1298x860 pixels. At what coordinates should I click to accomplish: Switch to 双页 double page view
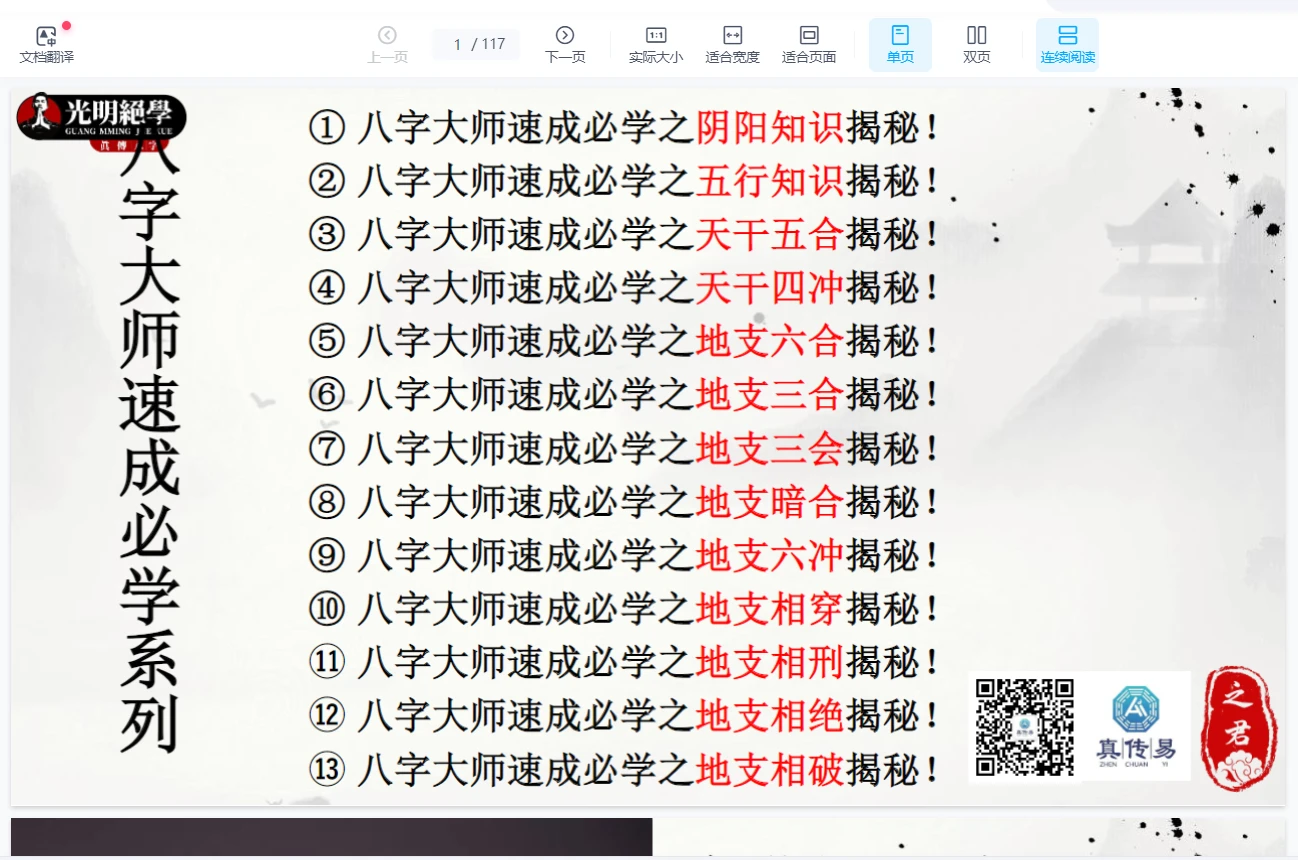pos(976,45)
